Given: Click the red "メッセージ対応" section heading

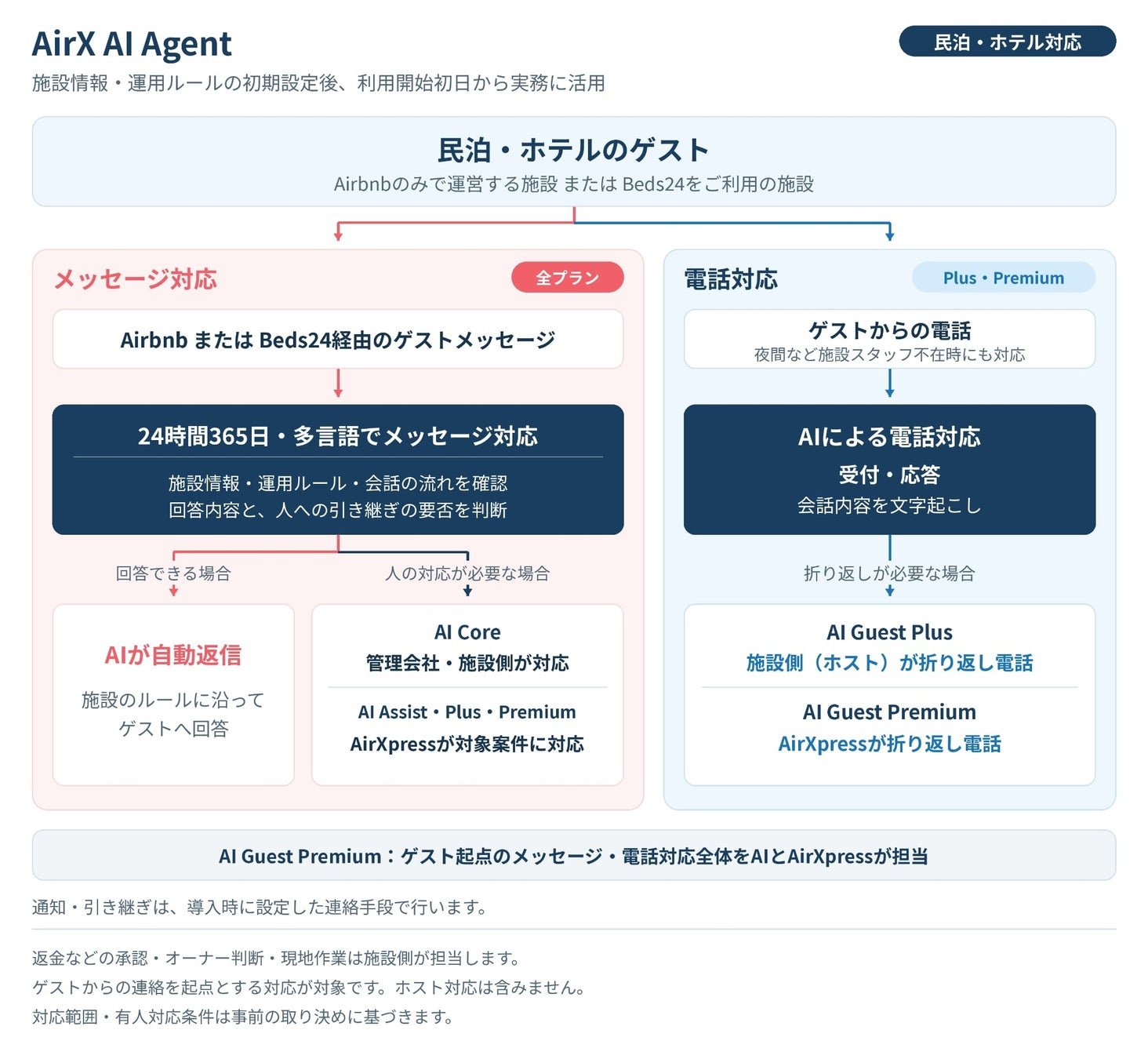Looking at the screenshot, I should [x=136, y=279].
